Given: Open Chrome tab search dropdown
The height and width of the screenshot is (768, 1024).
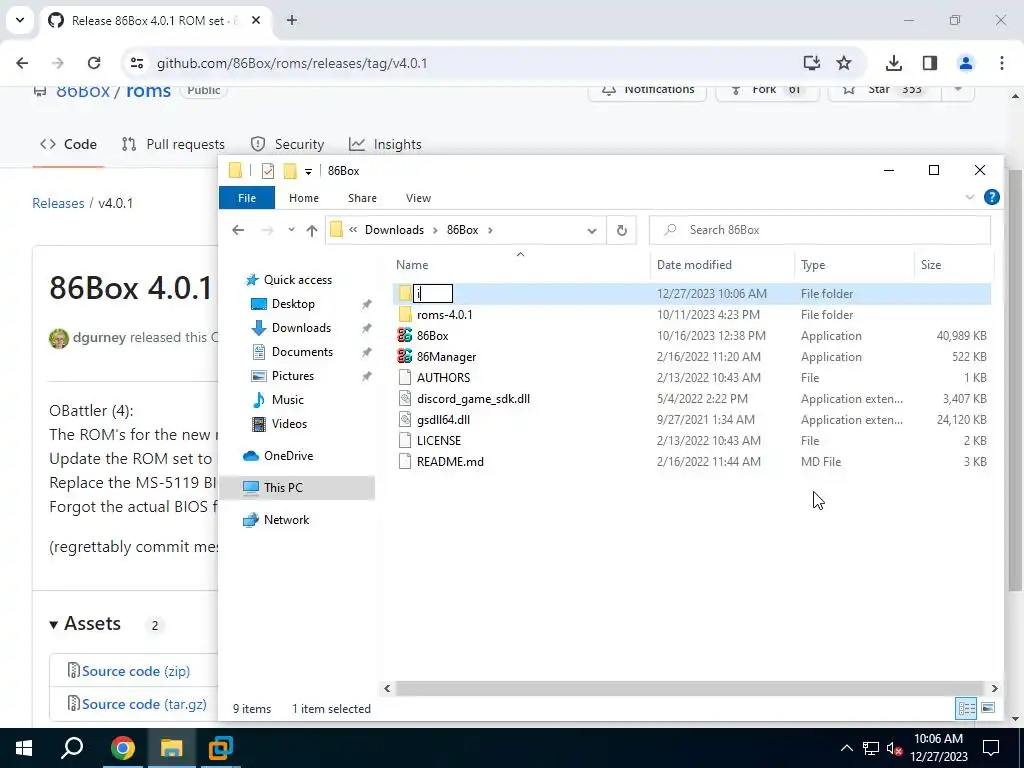Looking at the screenshot, I should tap(20, 20).
